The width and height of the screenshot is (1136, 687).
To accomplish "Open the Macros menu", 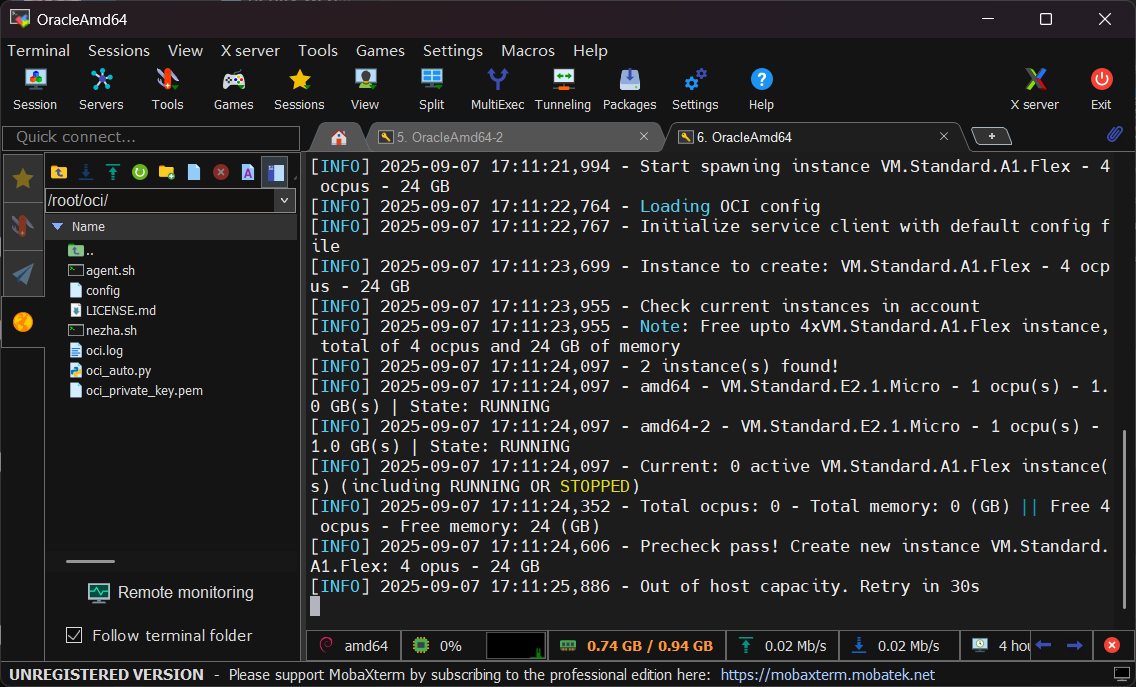I will (527, 50).
